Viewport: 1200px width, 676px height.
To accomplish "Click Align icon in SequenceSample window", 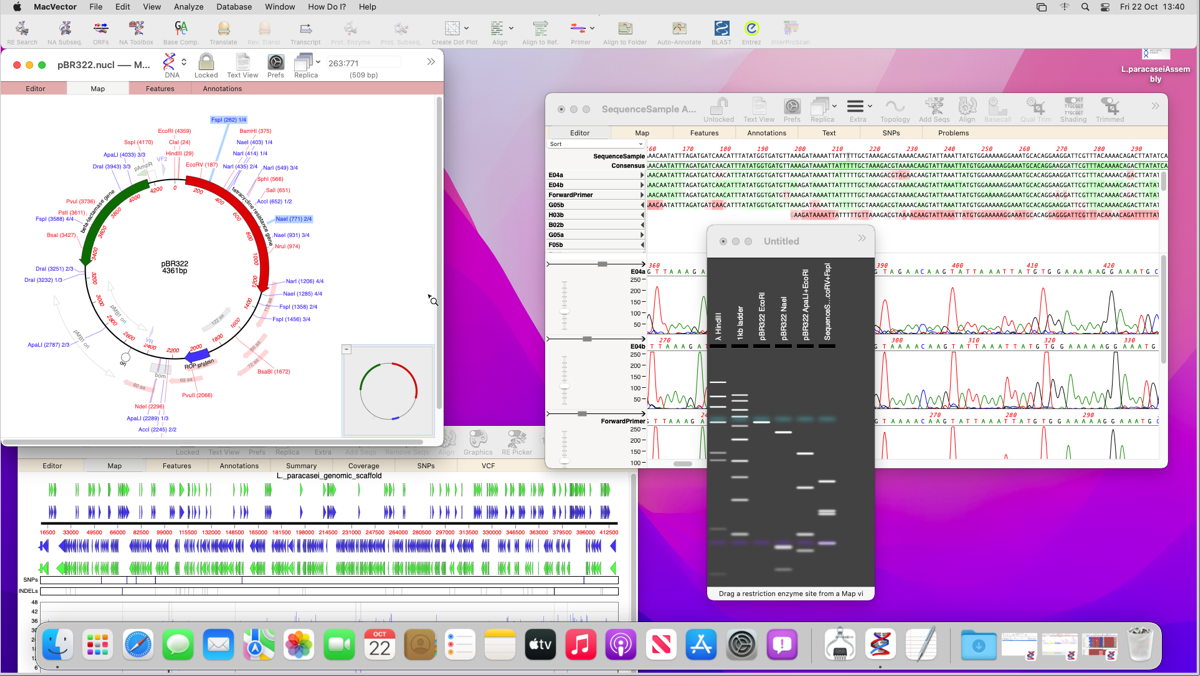I will click(967, 110).
